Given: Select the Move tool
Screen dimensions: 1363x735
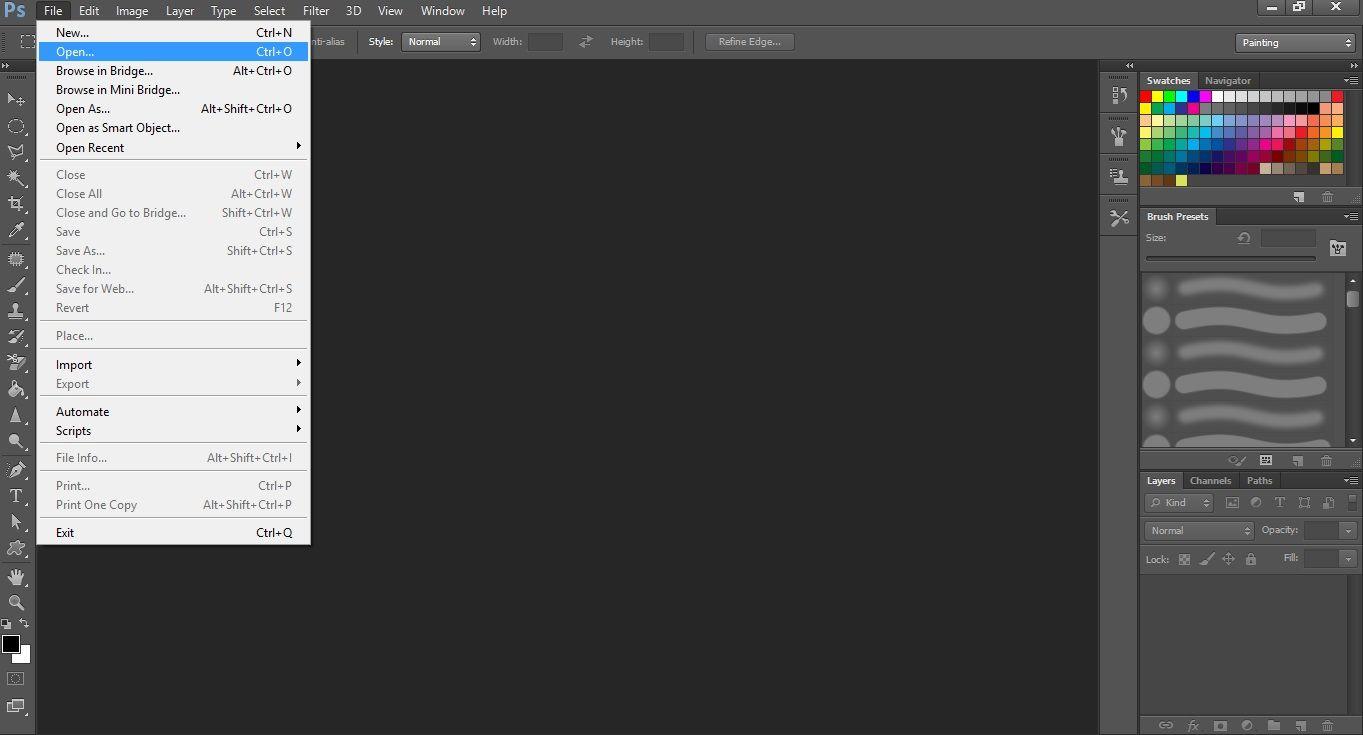Looking at the screenshot, I should 16,99.
